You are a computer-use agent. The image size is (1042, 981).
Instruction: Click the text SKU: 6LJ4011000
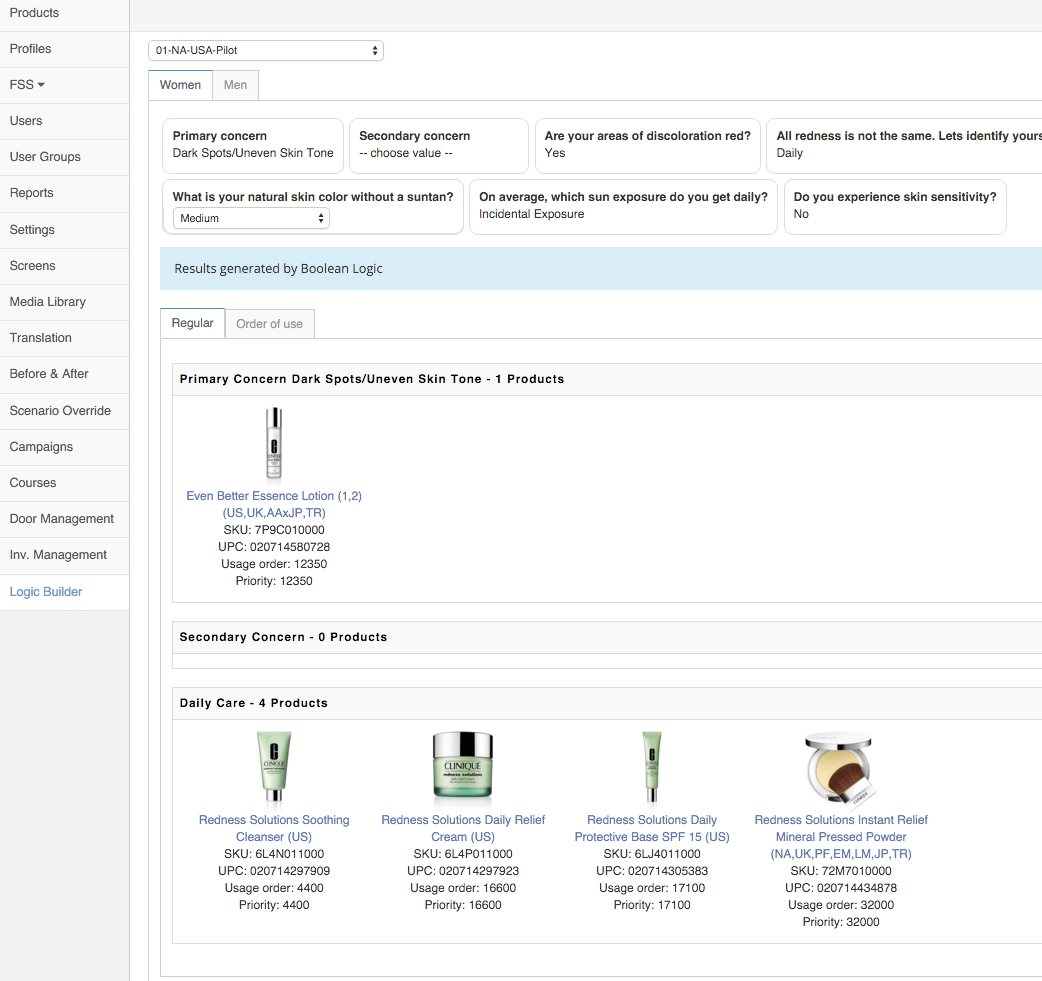652,853
